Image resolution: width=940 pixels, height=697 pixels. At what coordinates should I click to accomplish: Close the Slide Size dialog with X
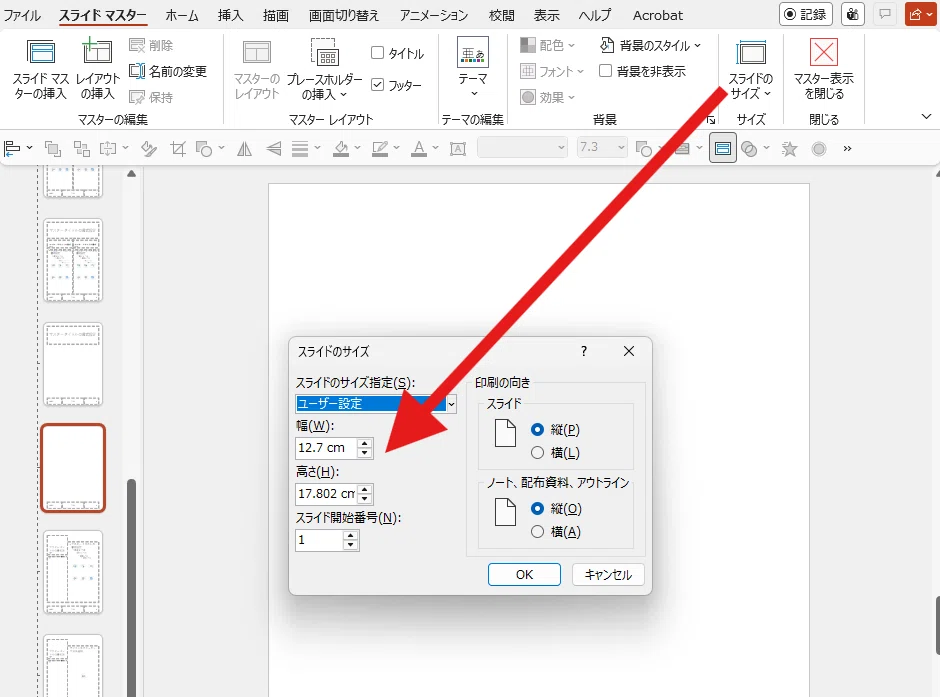point(628,351)
